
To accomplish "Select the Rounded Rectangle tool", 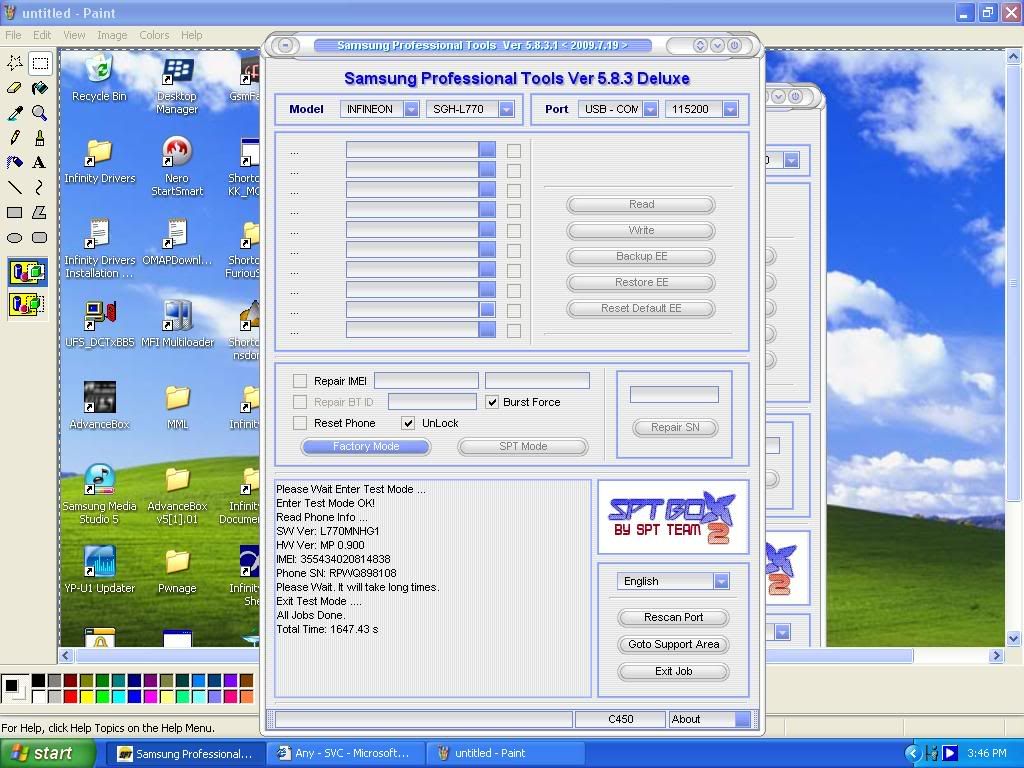I will coord(40,237).
